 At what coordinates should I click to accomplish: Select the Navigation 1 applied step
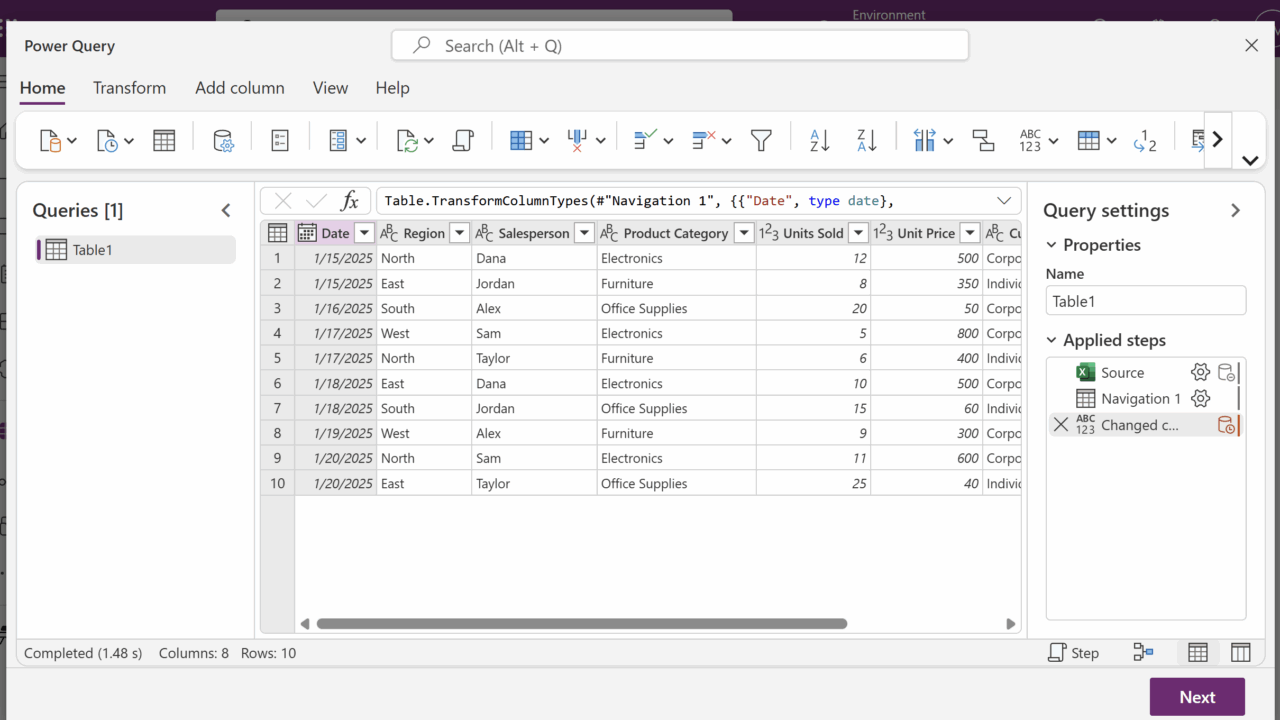(x=1140, y=399)
